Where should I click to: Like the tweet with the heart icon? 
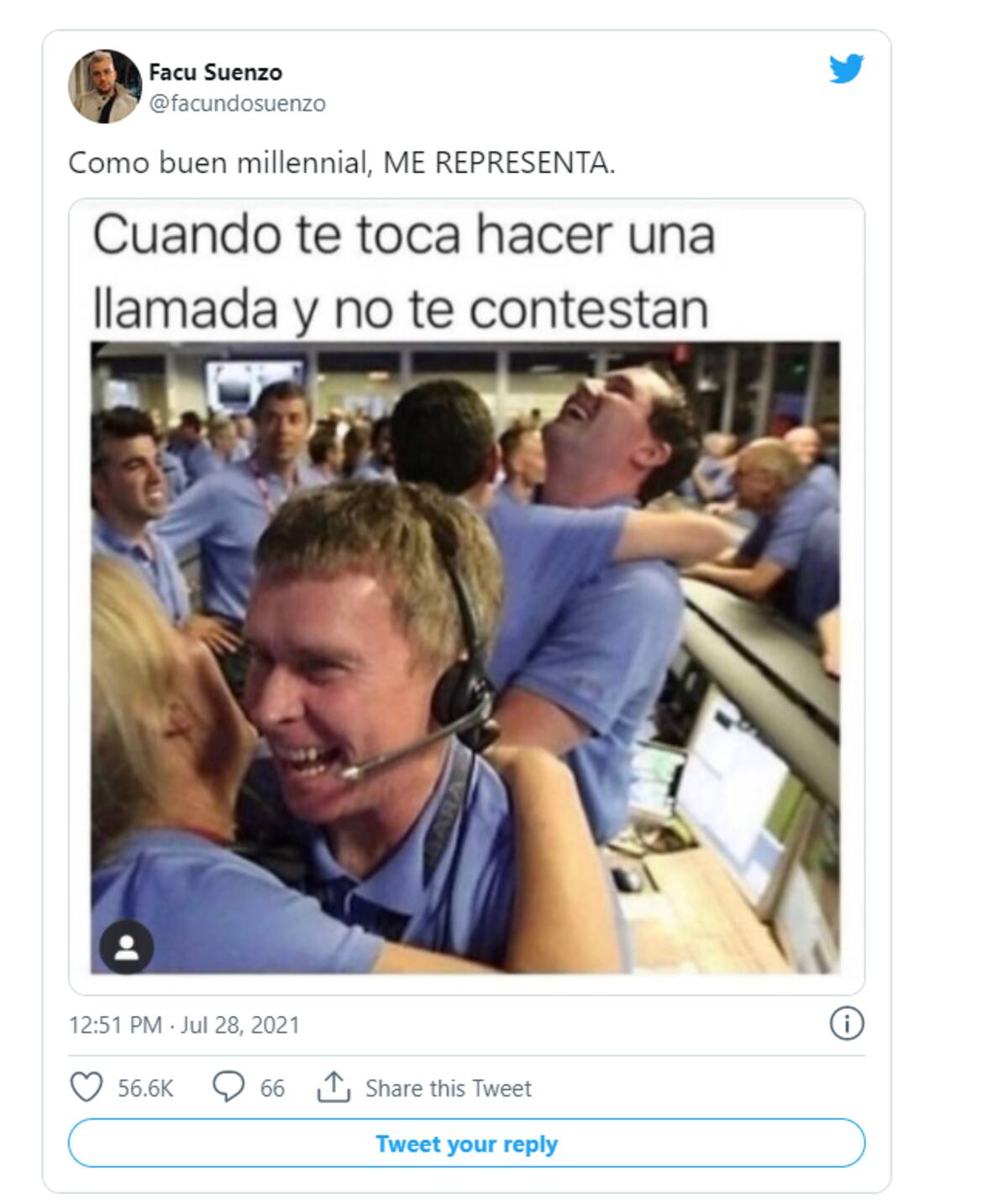pos(86,1087)
